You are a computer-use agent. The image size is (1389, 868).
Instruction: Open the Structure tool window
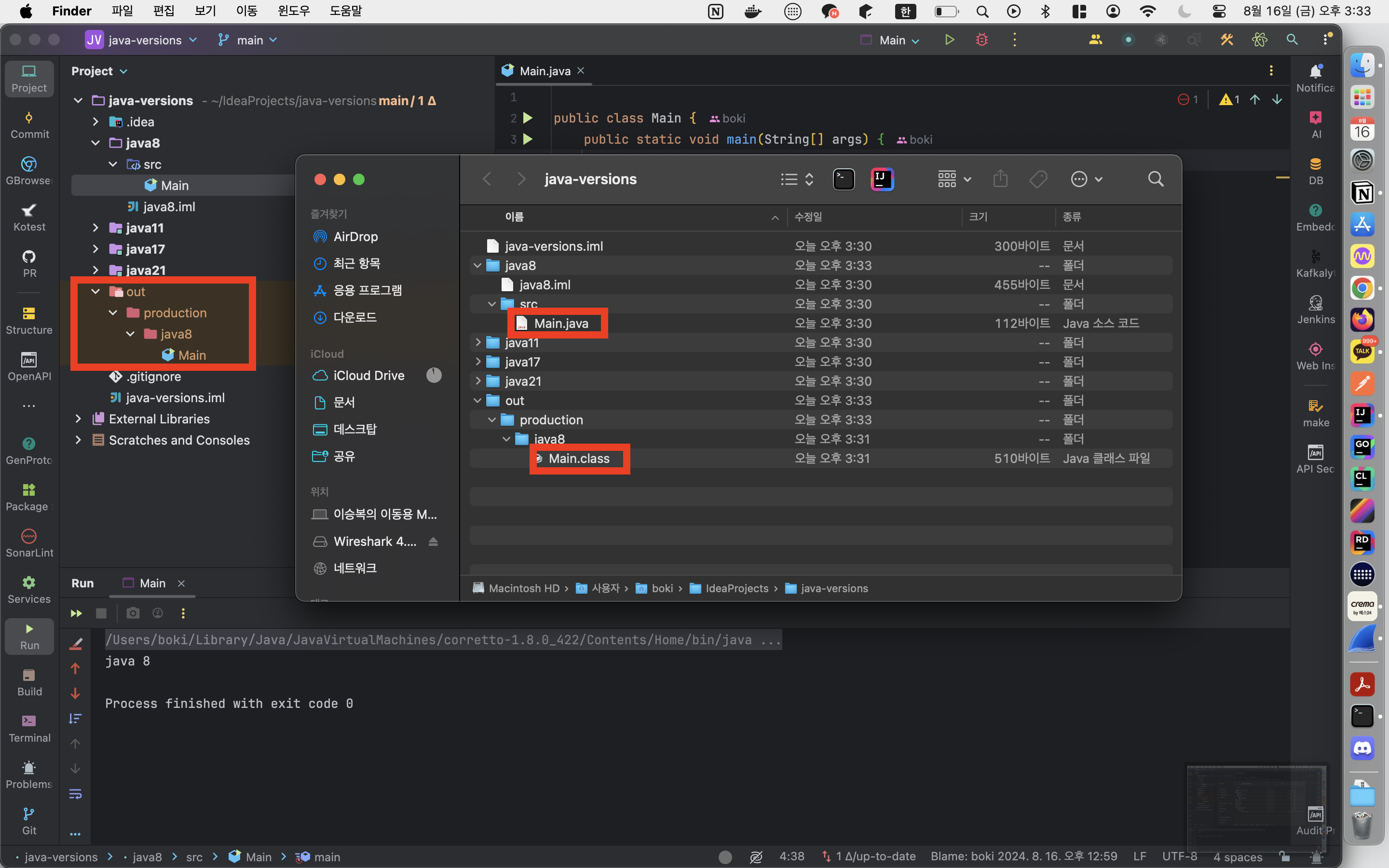(29, 320)
